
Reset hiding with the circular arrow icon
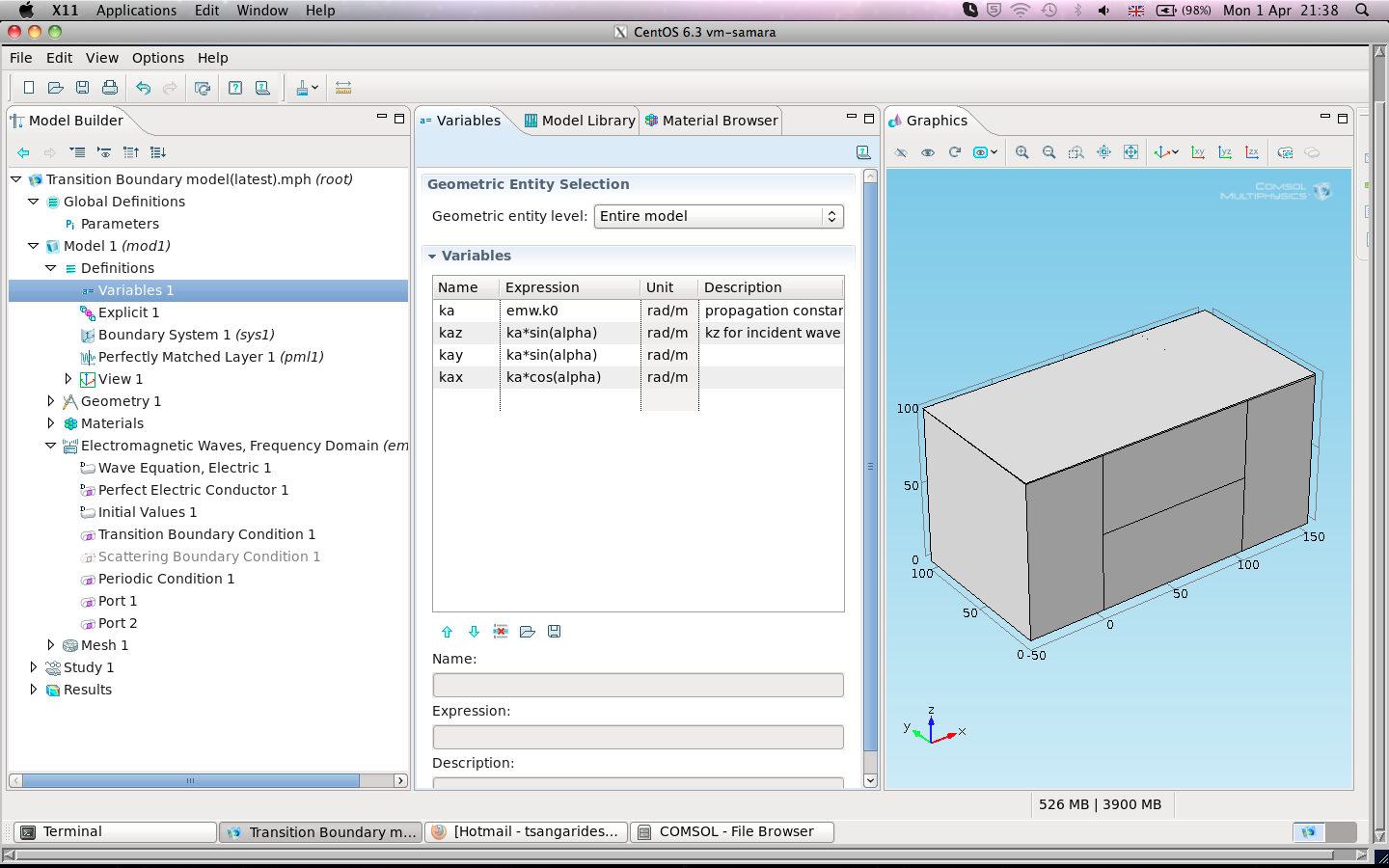click(955, 152)
